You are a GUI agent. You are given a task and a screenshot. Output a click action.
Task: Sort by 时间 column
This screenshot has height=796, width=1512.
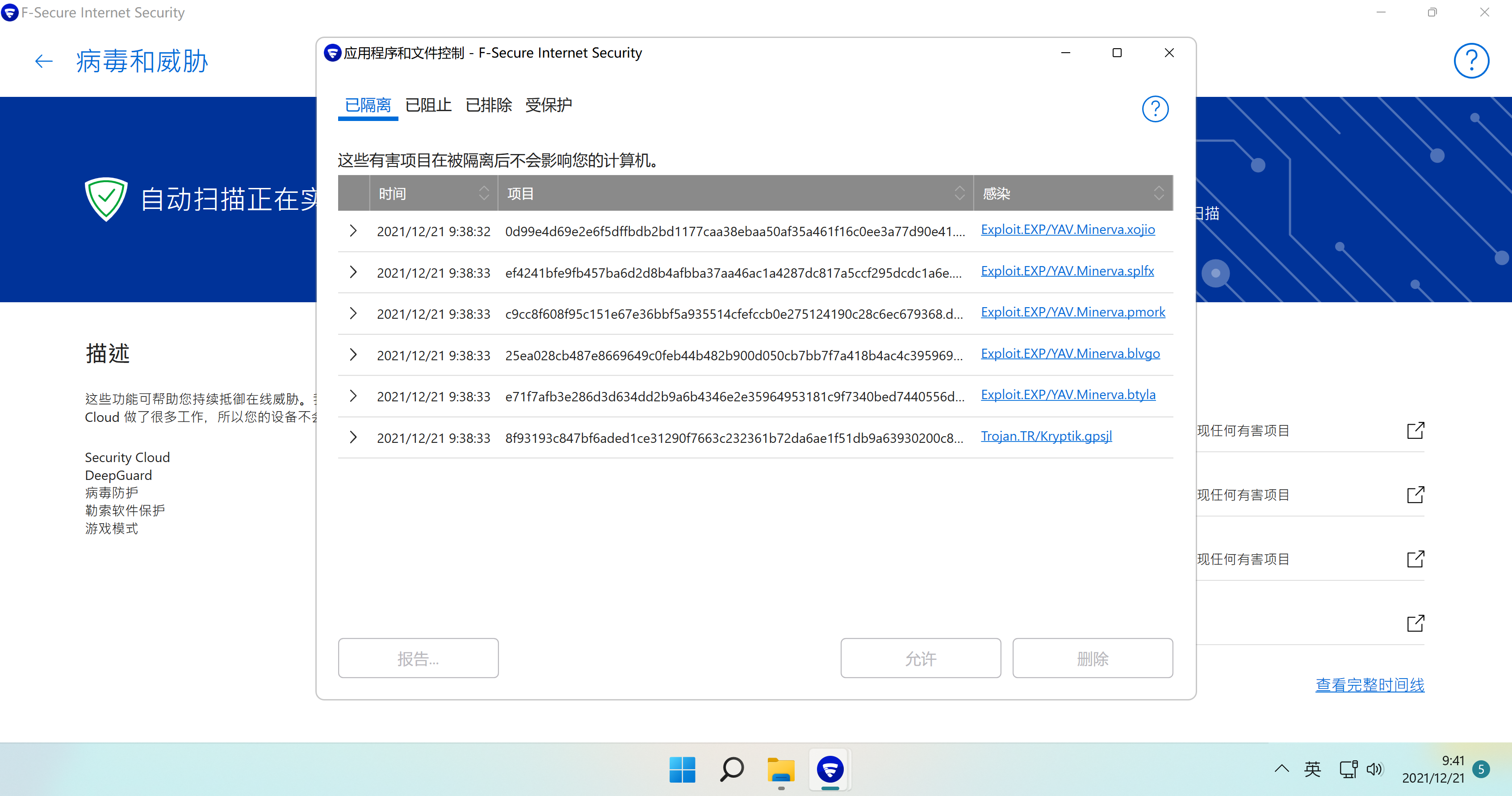[x=433, y=193]
